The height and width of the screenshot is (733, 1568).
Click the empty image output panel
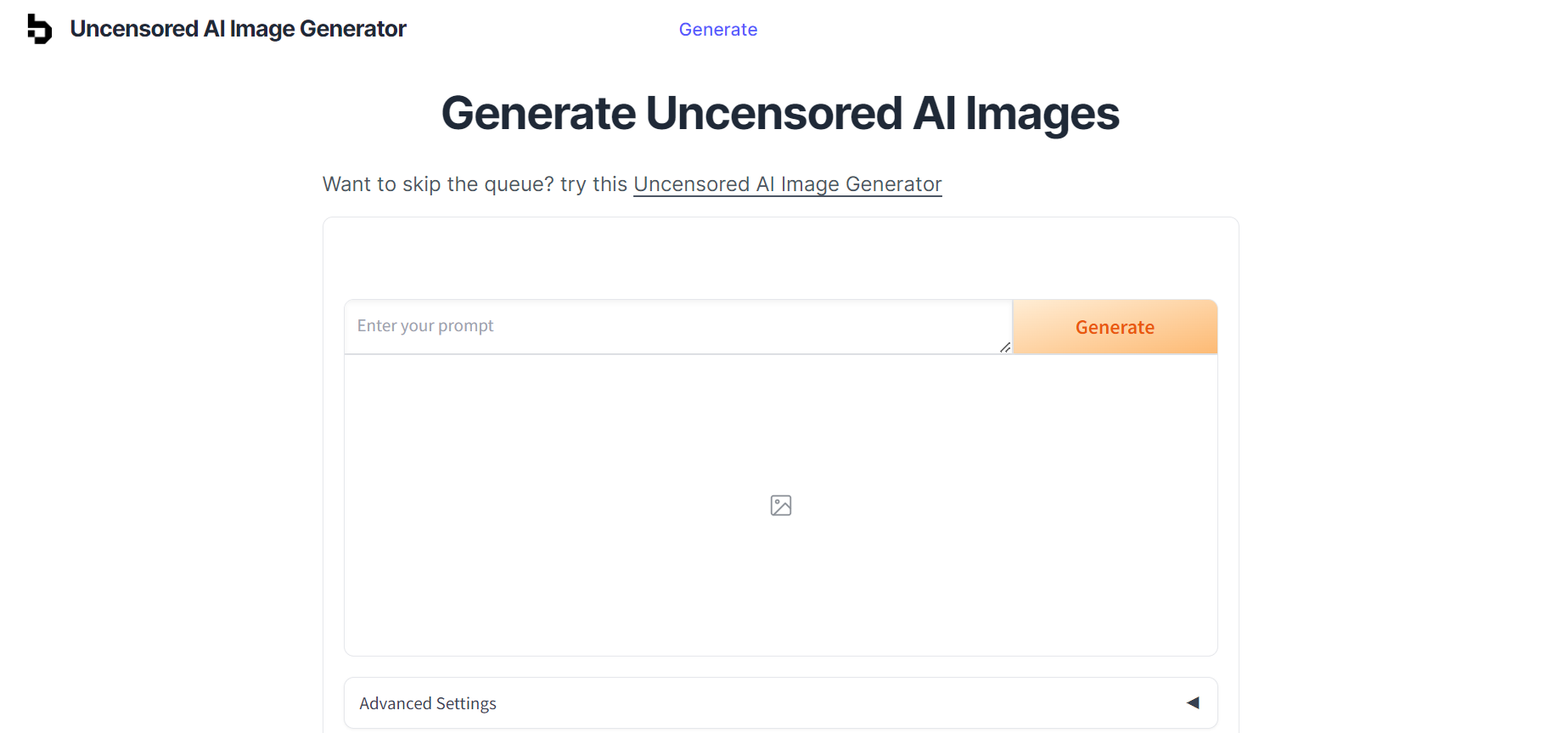(x=781, y=578)
